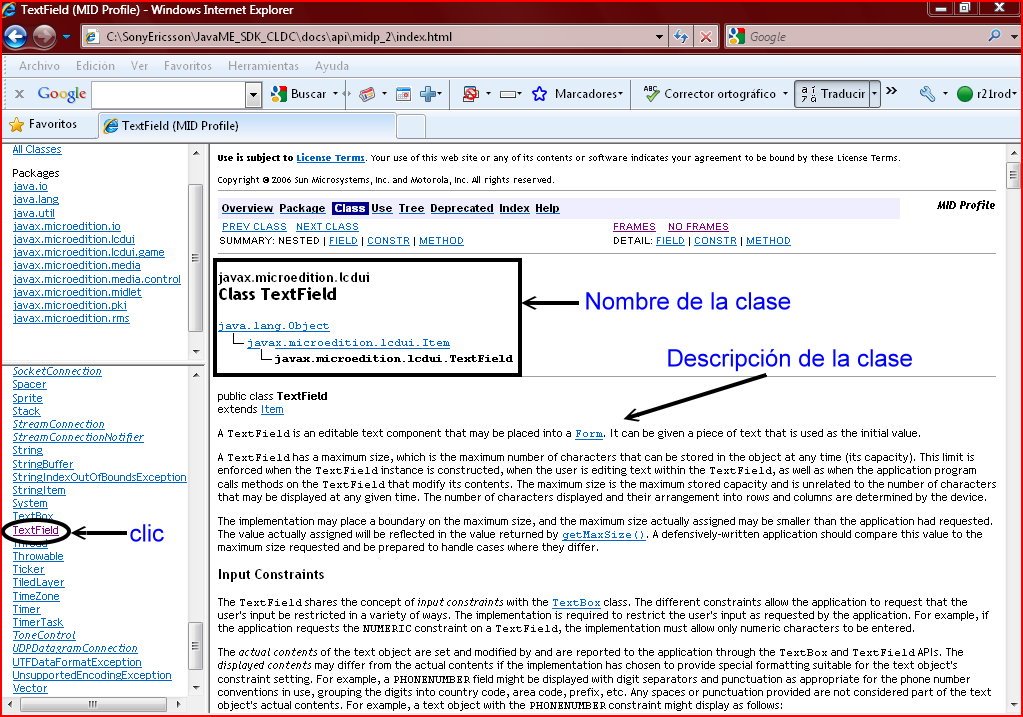Click the PREV CLASS link
Viewport: 1023px width, 717px height.
click(x=254, y=226)
